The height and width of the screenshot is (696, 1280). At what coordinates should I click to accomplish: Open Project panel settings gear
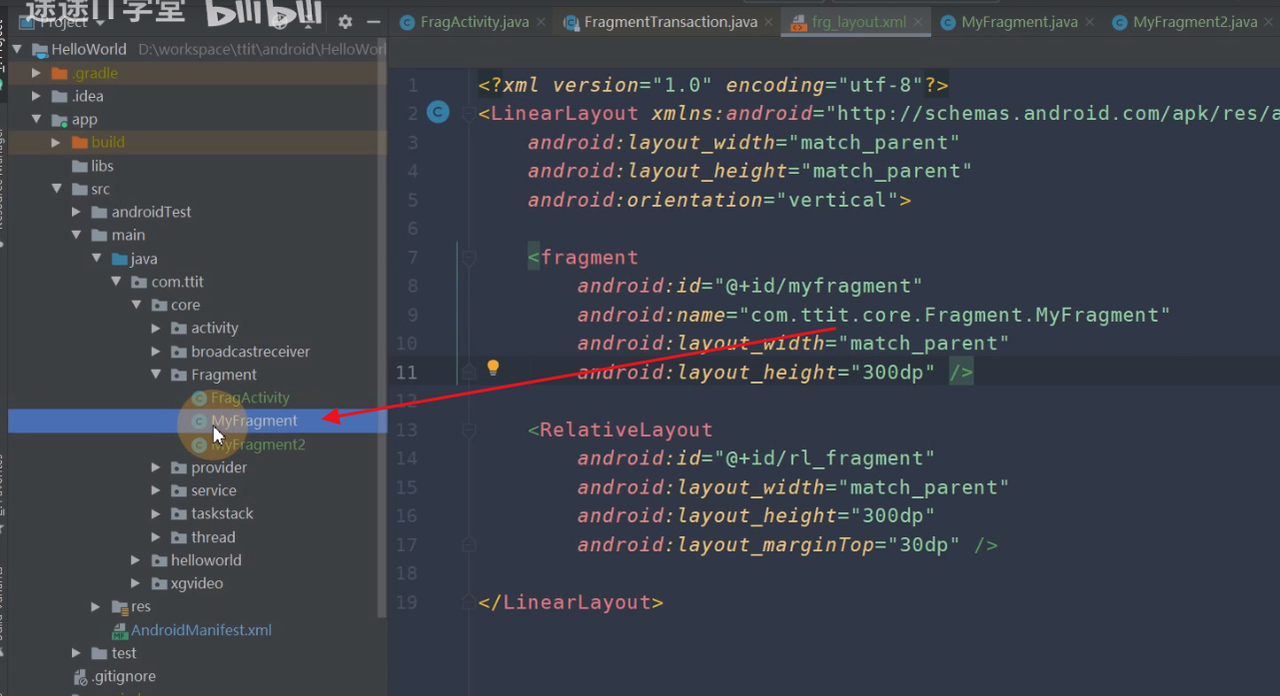click(x=345, y=22)
